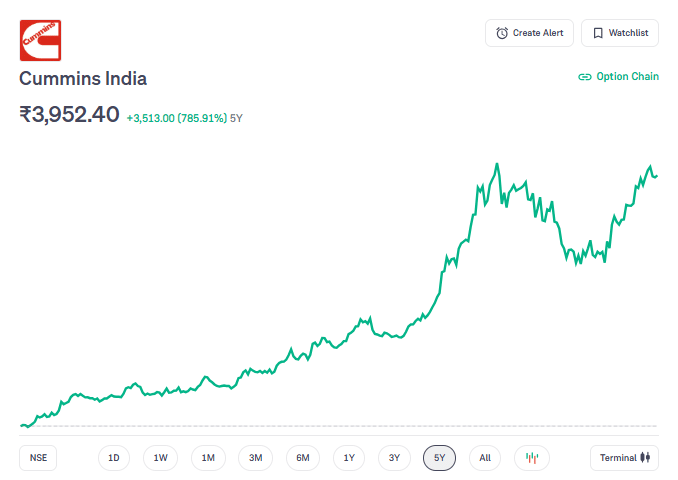Screen dimensions: 678x480
Task: Switch chart to 6M range
Action: click(303, 458)
